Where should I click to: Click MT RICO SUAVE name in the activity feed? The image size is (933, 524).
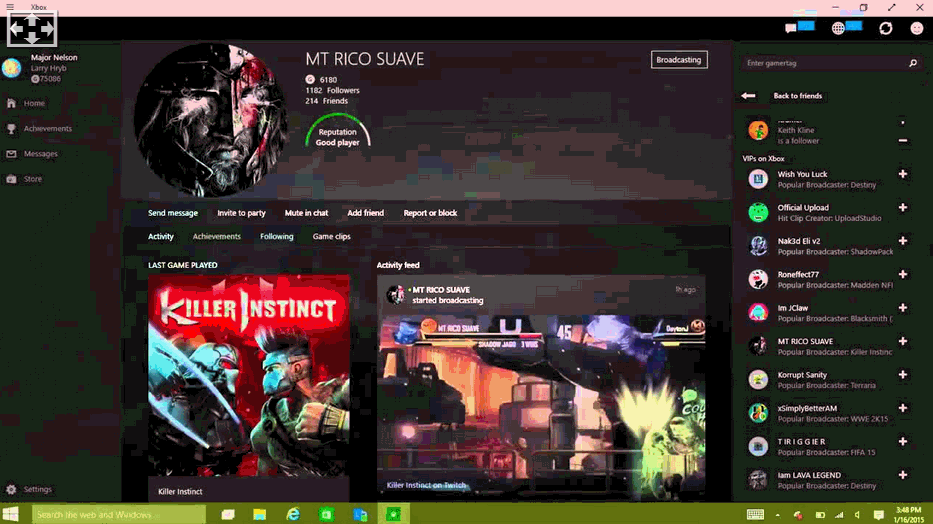[441, 290]
